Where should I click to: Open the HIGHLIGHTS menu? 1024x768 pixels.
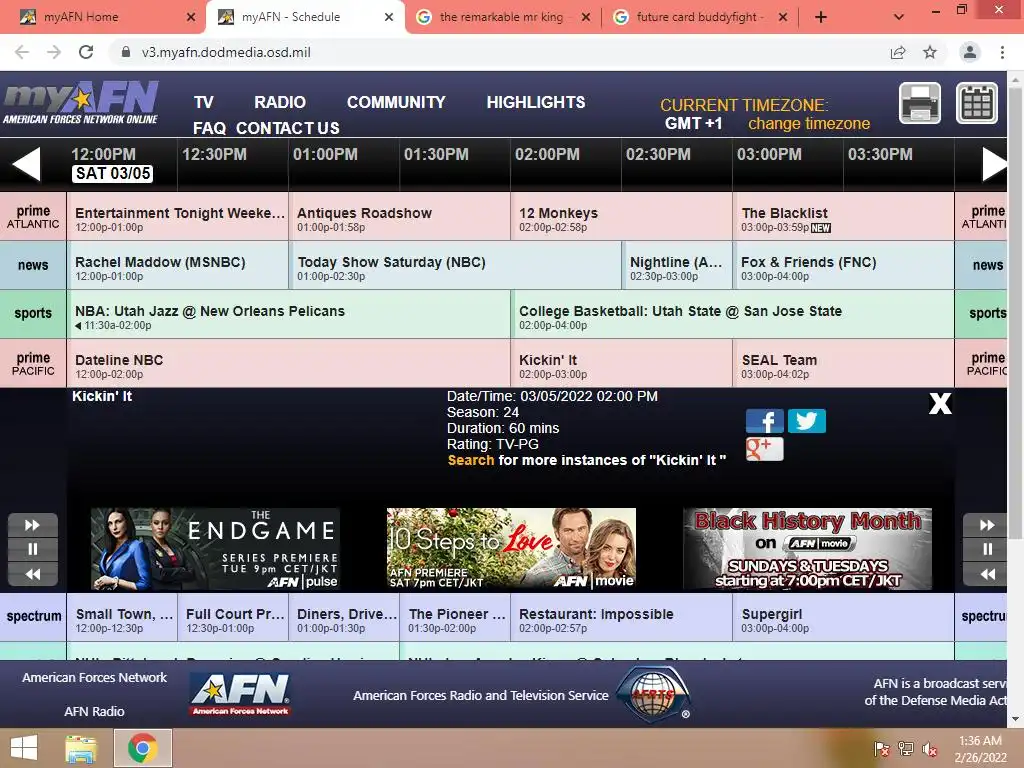[536, 103]
